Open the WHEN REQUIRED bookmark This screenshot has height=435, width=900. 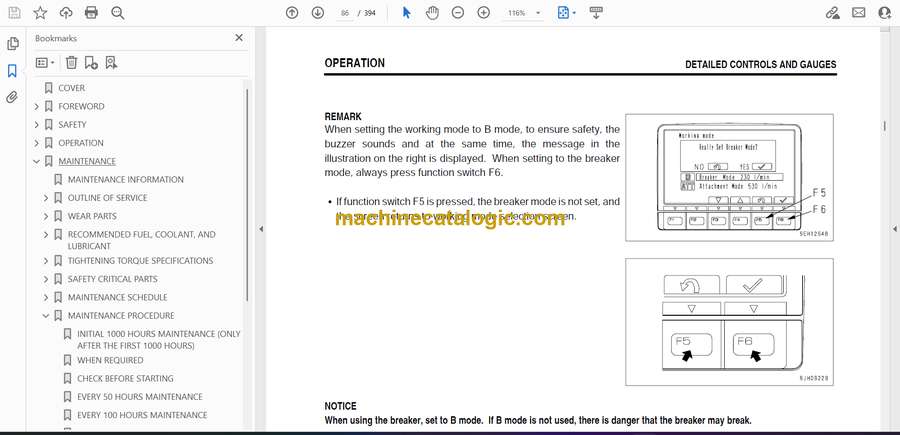coord(110,360)
